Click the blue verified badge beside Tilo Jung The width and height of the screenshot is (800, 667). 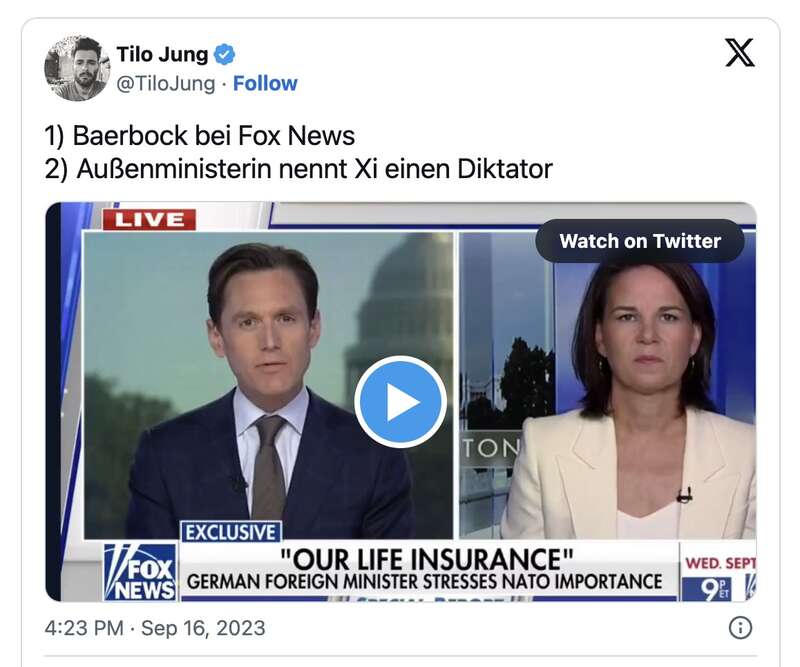tap(224, 55)
